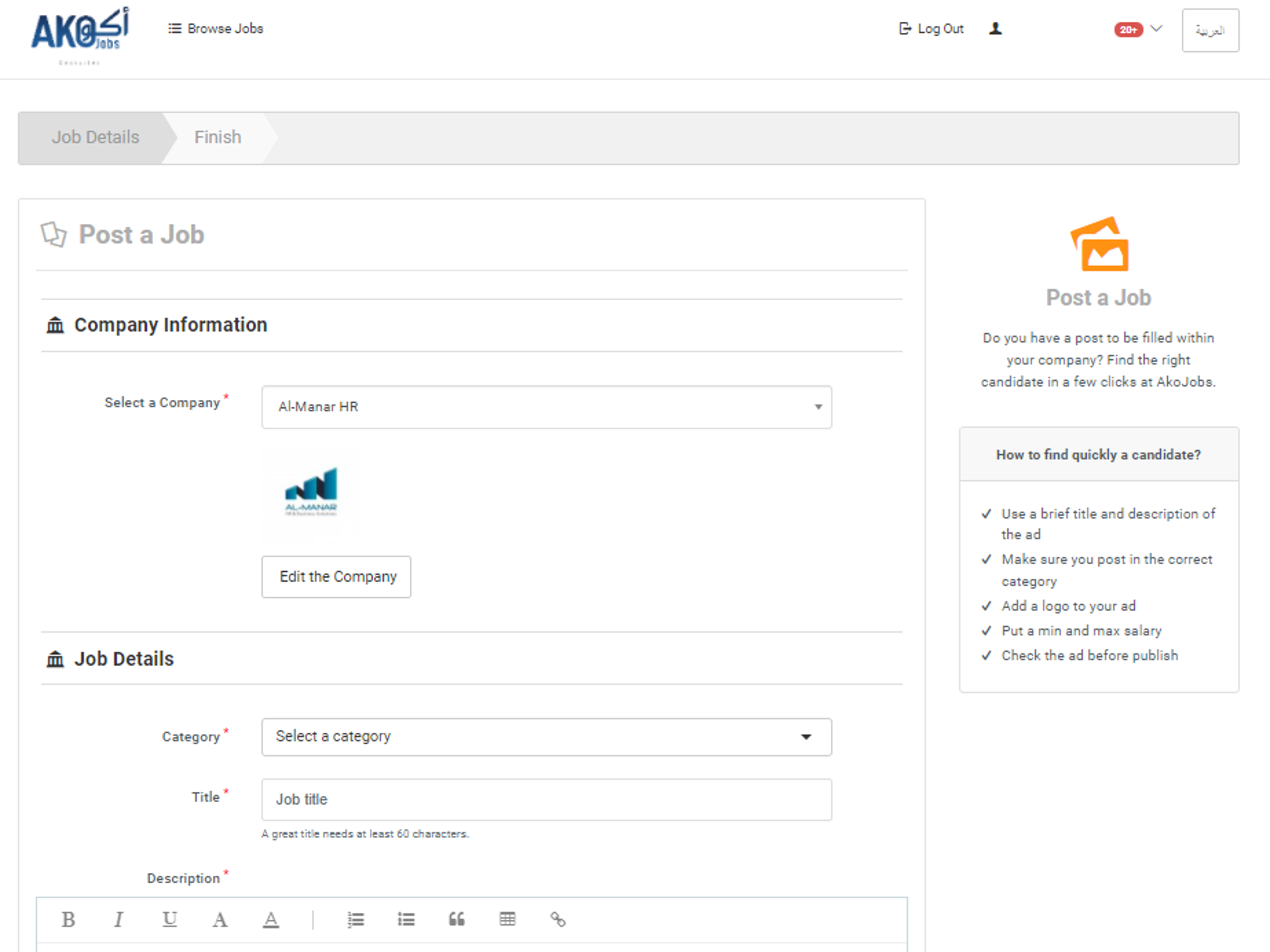The image size is (1270, 952).
Task: Open the text color picker
Action: [270, 919]
